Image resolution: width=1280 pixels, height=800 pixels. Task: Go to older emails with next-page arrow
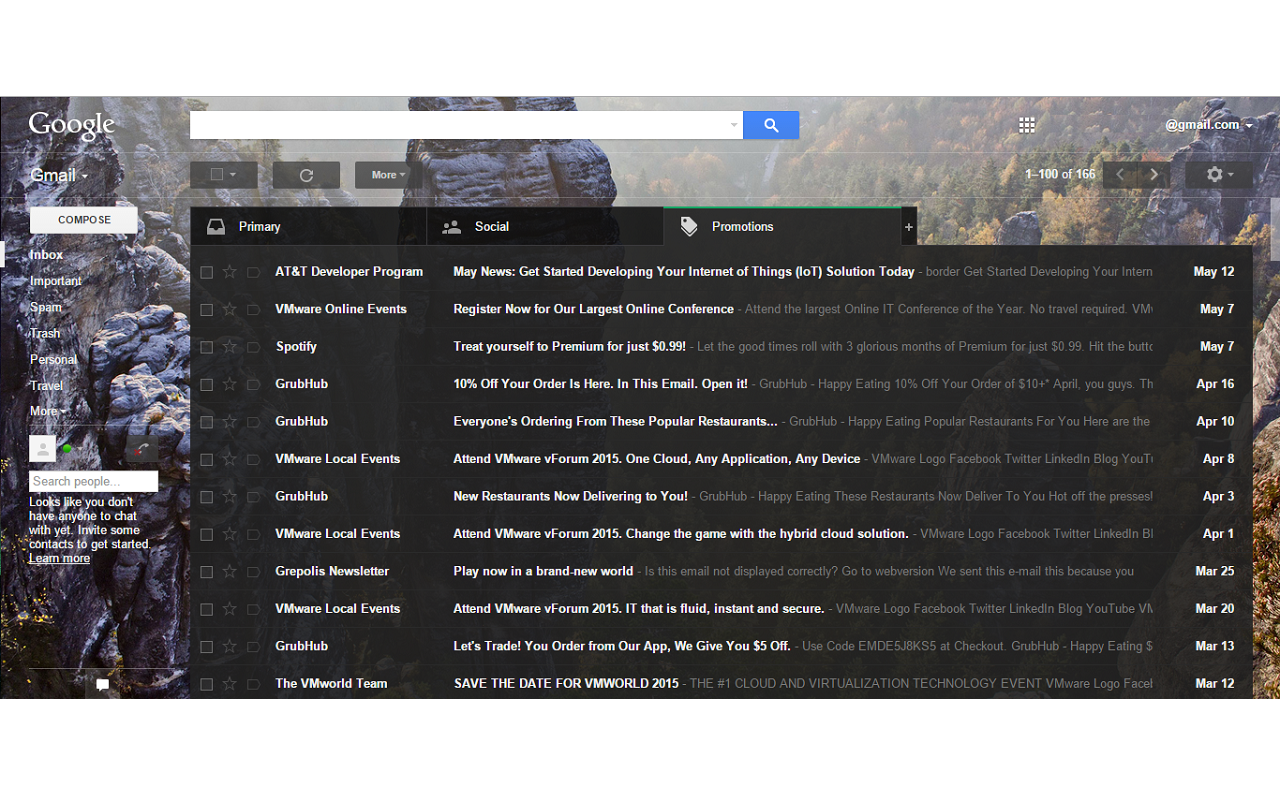(1154, 175)
